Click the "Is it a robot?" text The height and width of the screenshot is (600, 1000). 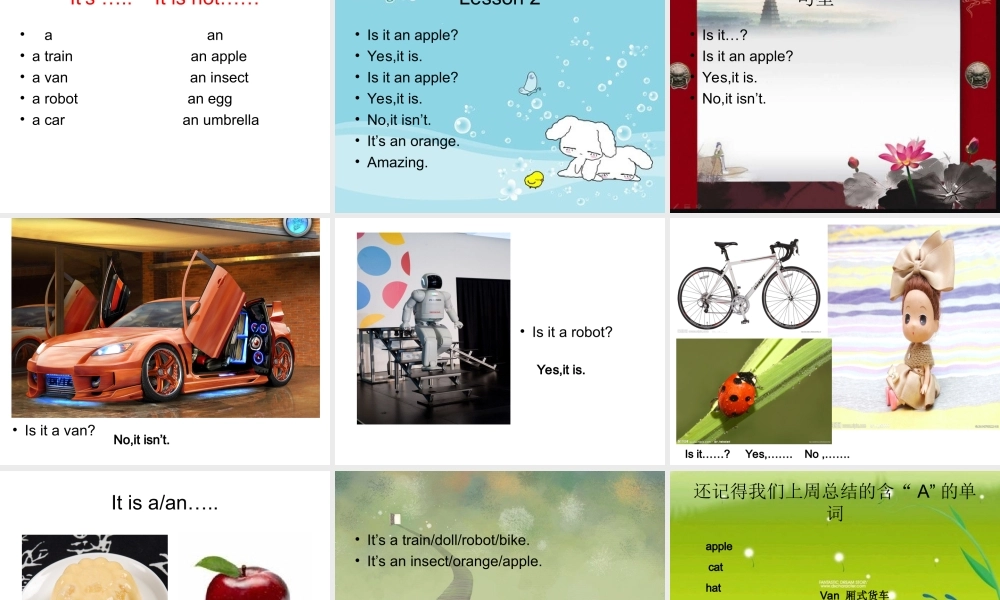coord(572,332)
